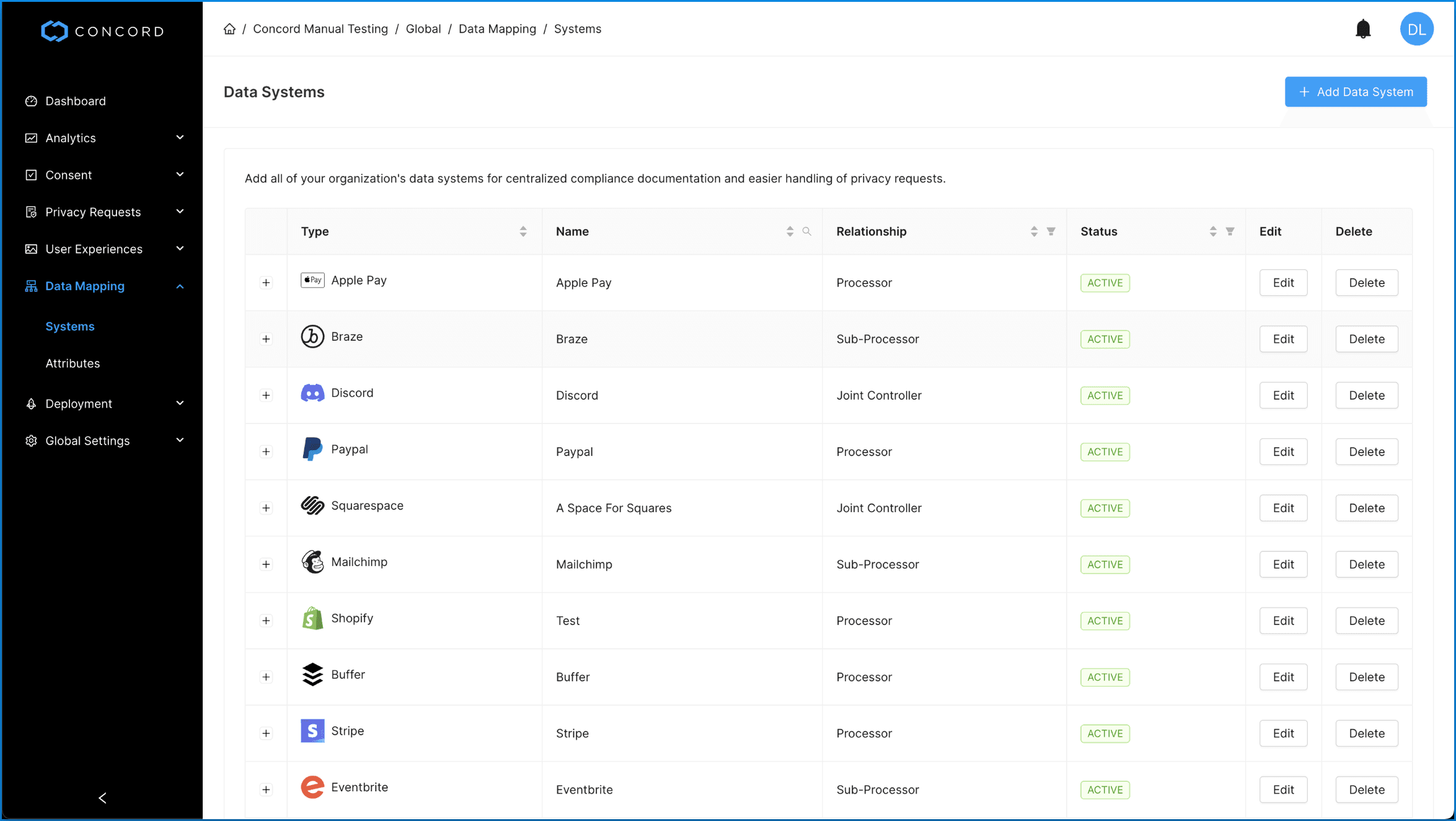Click Concord Manual Testing breadcrumb link
This screenshot has height=821, width=1456.
(320, 29)
